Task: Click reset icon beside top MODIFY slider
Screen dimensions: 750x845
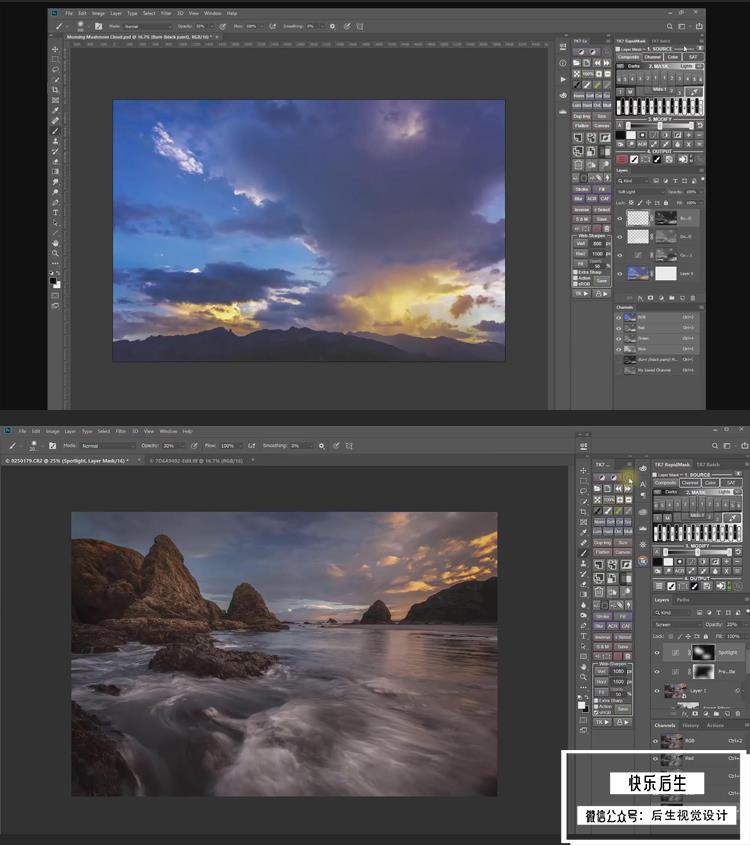Action: pos(699,125)
